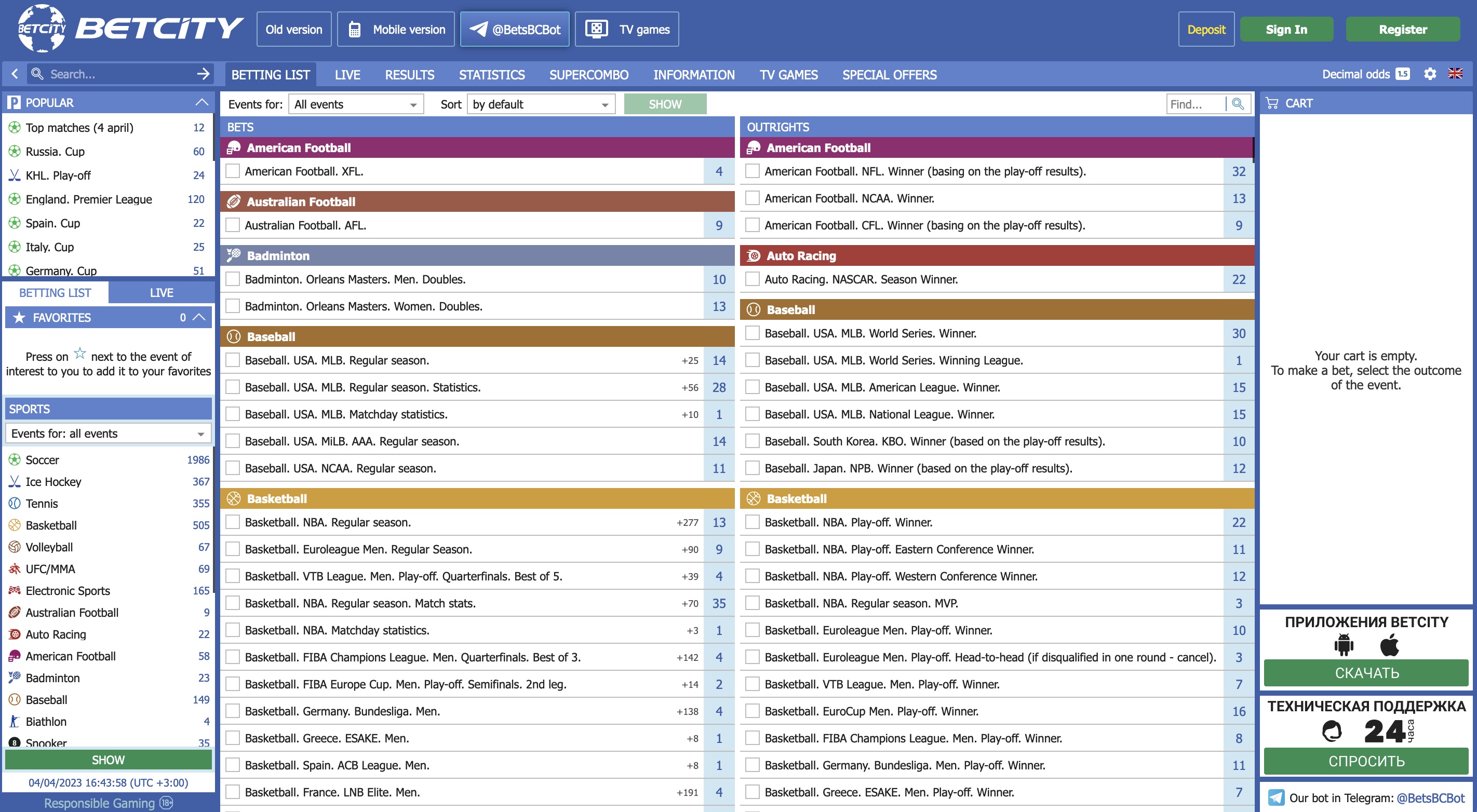Tick Australian Football. AFL. checkbox

tap(232, 225)
